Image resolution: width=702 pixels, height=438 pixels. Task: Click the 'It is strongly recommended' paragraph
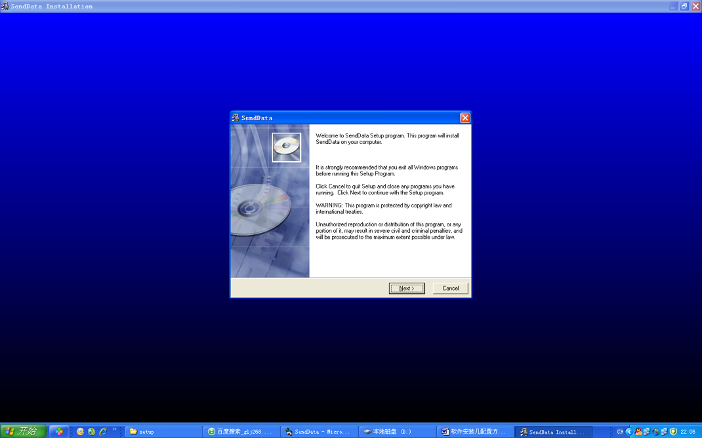point(387,170)
